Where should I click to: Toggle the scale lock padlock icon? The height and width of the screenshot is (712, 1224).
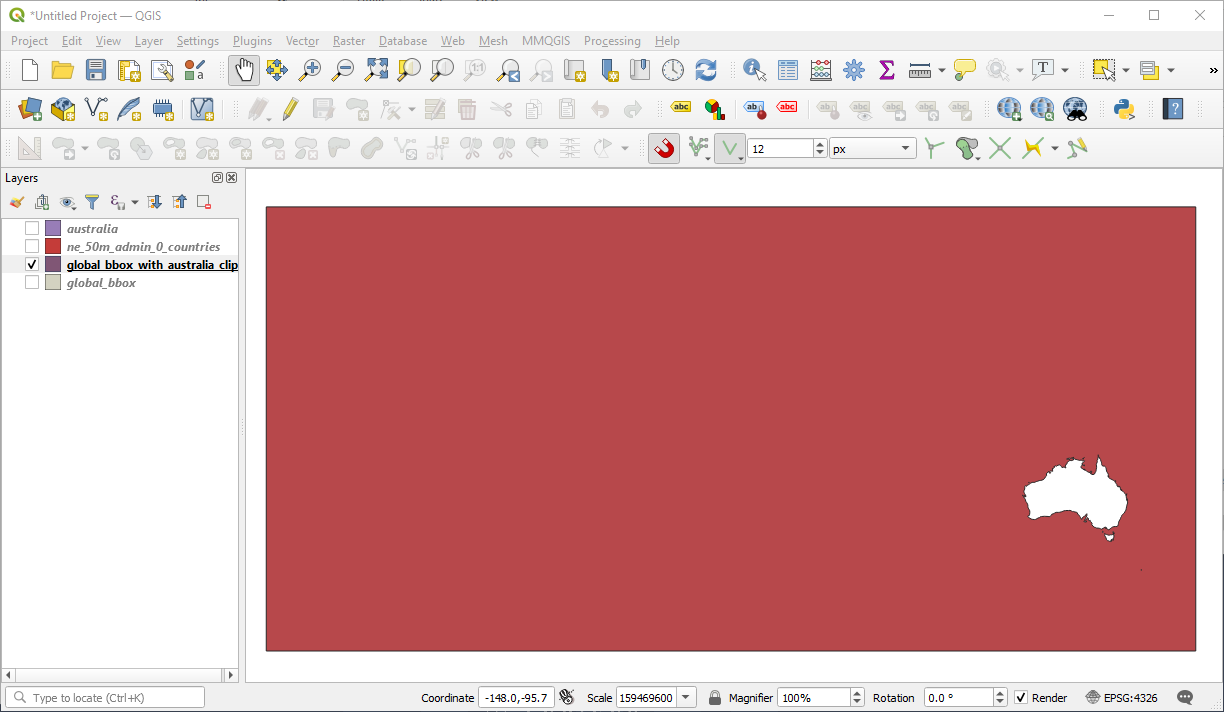tap(715, 698)
